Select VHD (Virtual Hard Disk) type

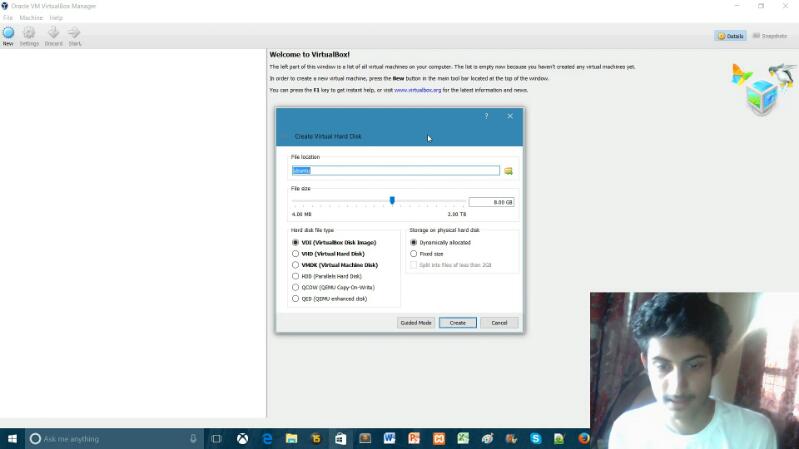(328, 254)
